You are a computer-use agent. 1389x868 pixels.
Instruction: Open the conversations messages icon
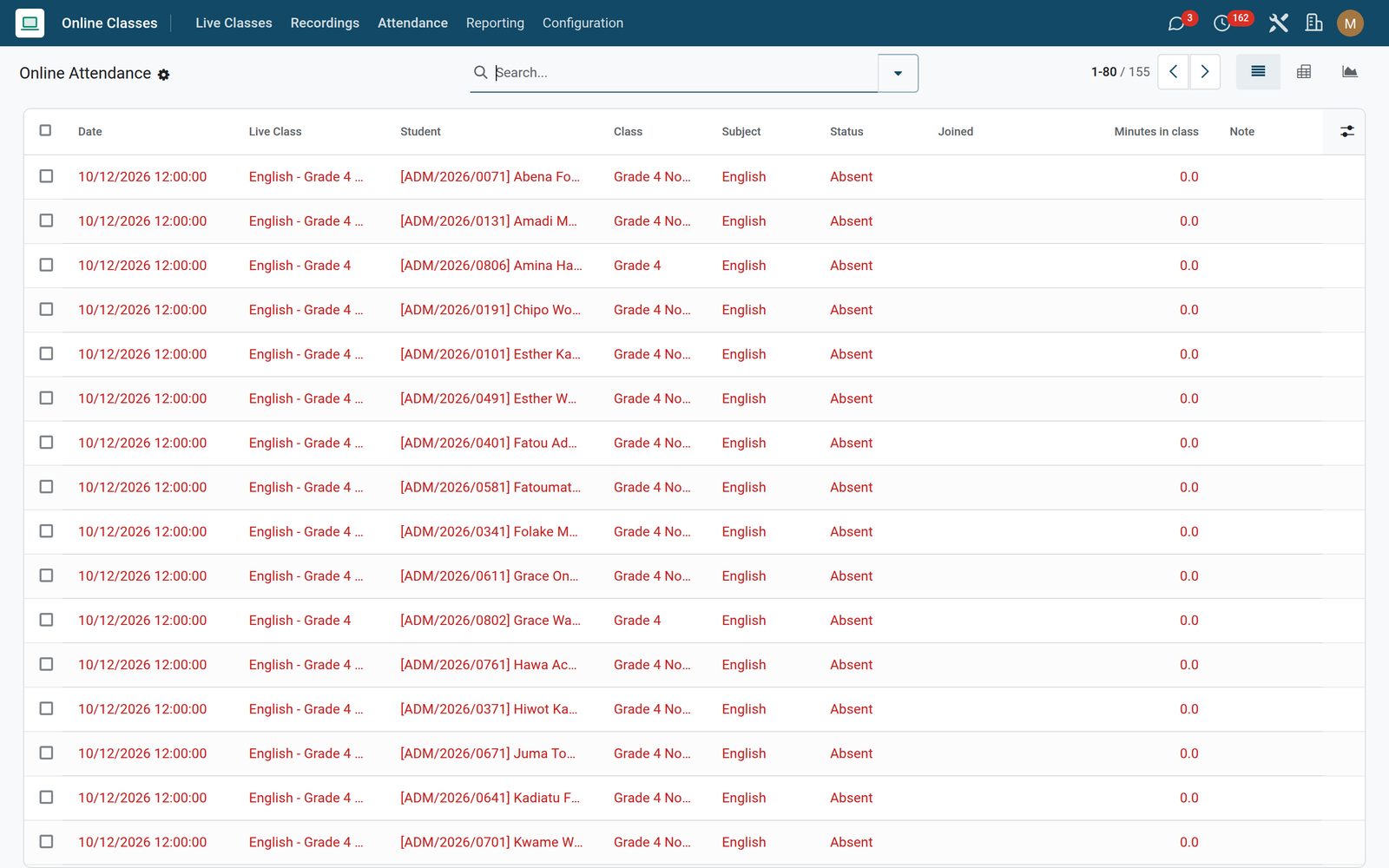click(1176, 23)
